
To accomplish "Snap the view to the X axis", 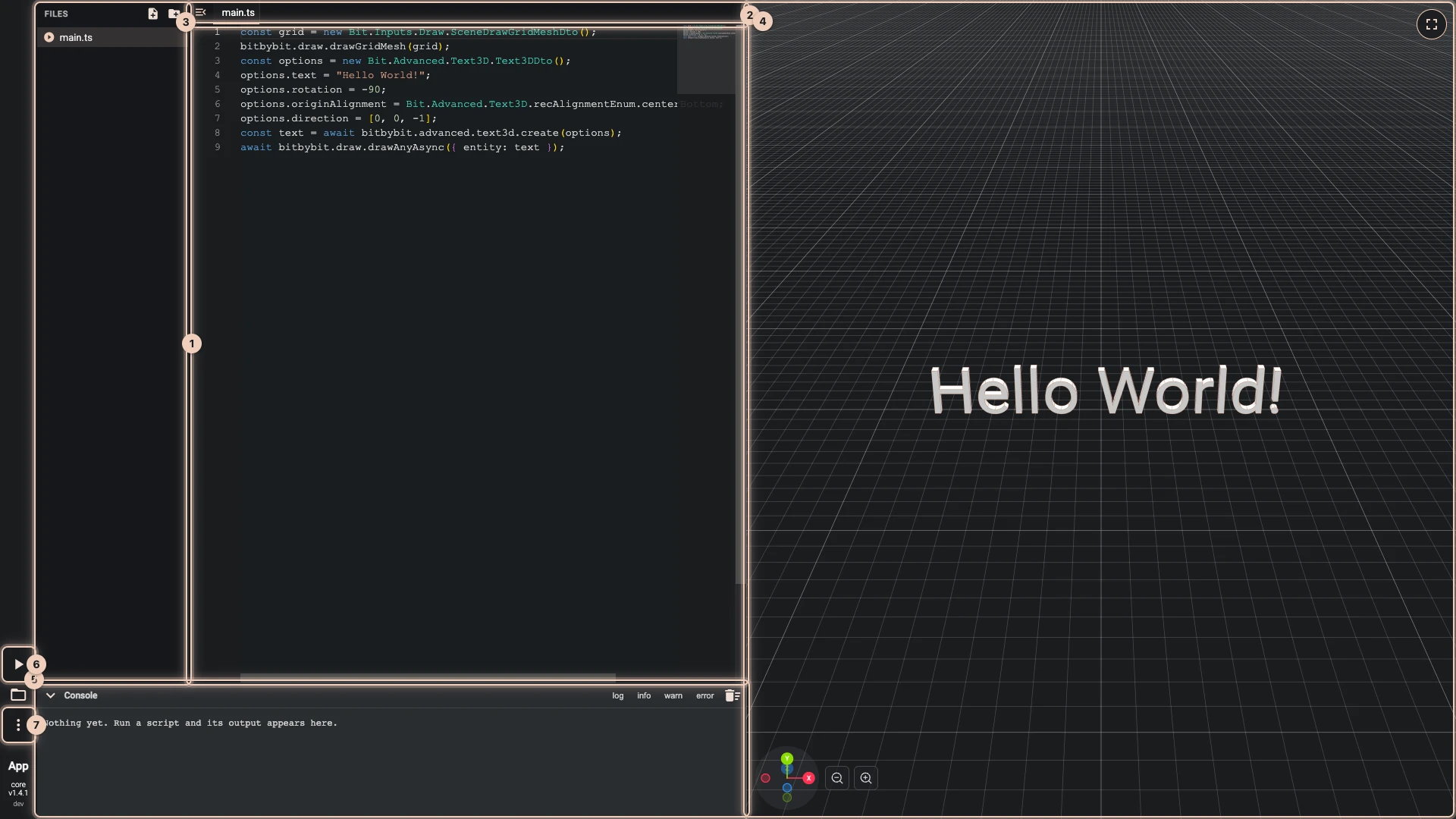I will point(808,778).
